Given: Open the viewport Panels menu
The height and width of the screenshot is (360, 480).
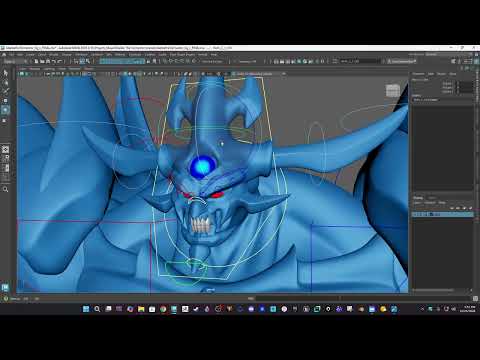Looking at the screenshot, I should pyautogui.click(x=89, y=69).
